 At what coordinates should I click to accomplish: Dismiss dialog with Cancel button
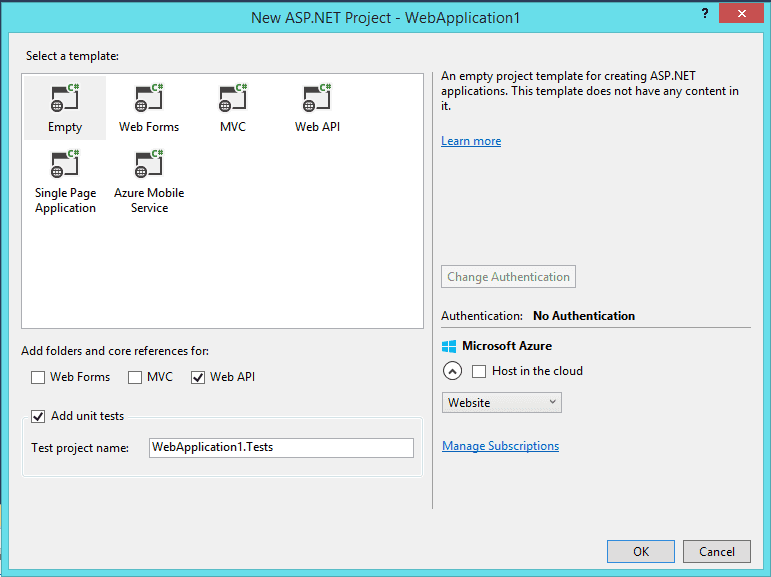click(x=717, y=551)
